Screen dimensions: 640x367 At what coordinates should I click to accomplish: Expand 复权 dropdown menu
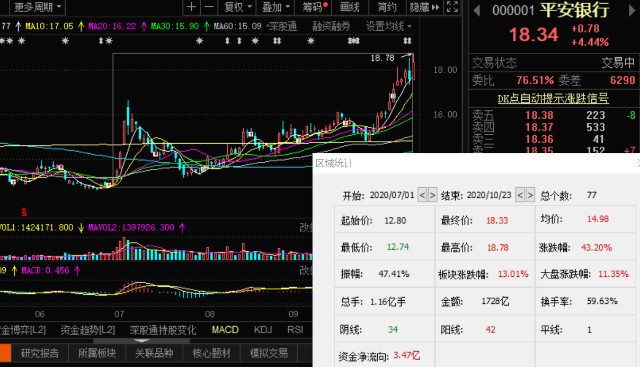pos(238,7)
